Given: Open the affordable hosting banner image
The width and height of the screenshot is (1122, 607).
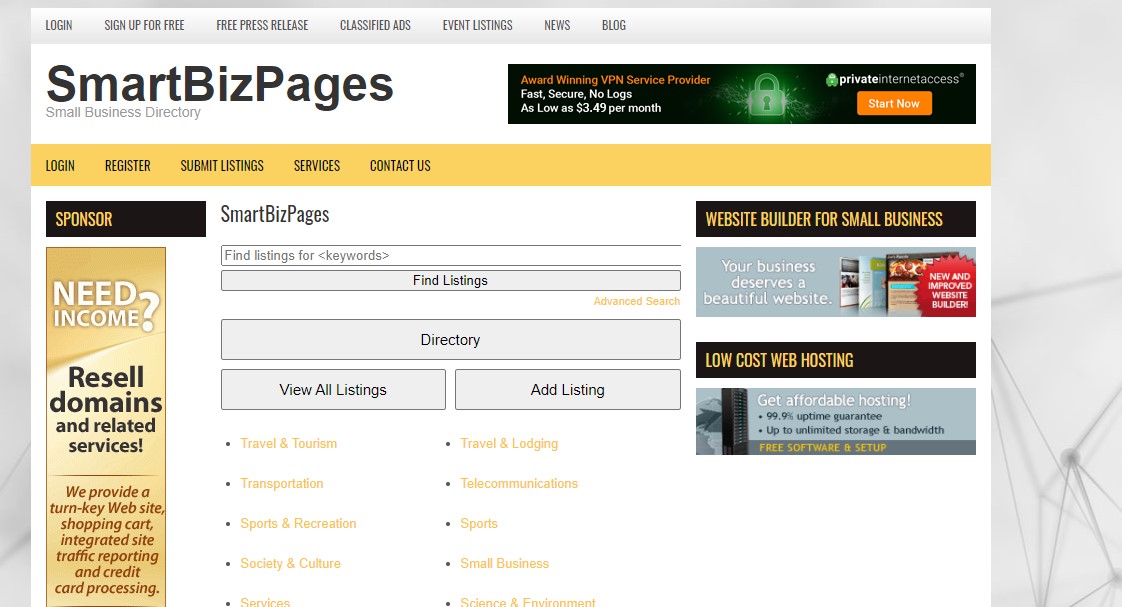Looking at the screenshot, I should tap(835, 421).
